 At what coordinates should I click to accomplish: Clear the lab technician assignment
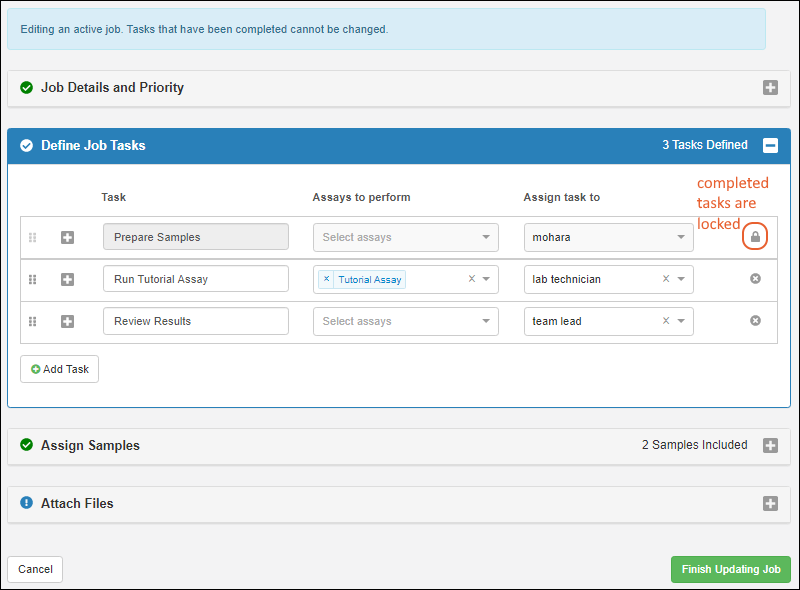point(666,279)
